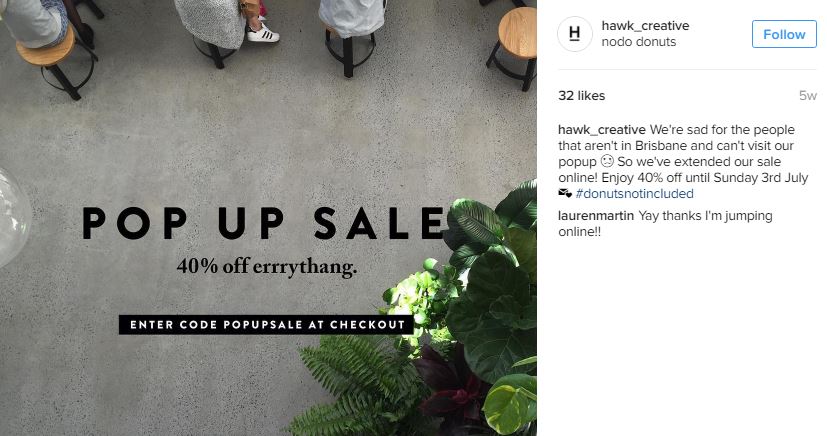827x436 pixels.
Task: Open the nodo donuts location link
Action: point(637,42)
